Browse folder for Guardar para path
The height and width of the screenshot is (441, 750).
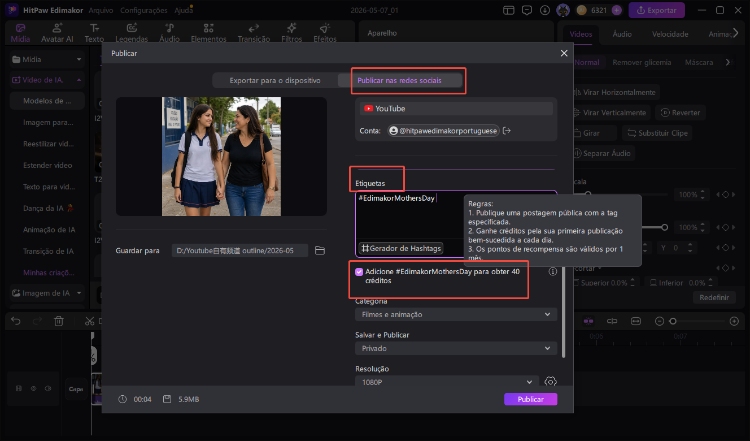[x=320, y=250]
